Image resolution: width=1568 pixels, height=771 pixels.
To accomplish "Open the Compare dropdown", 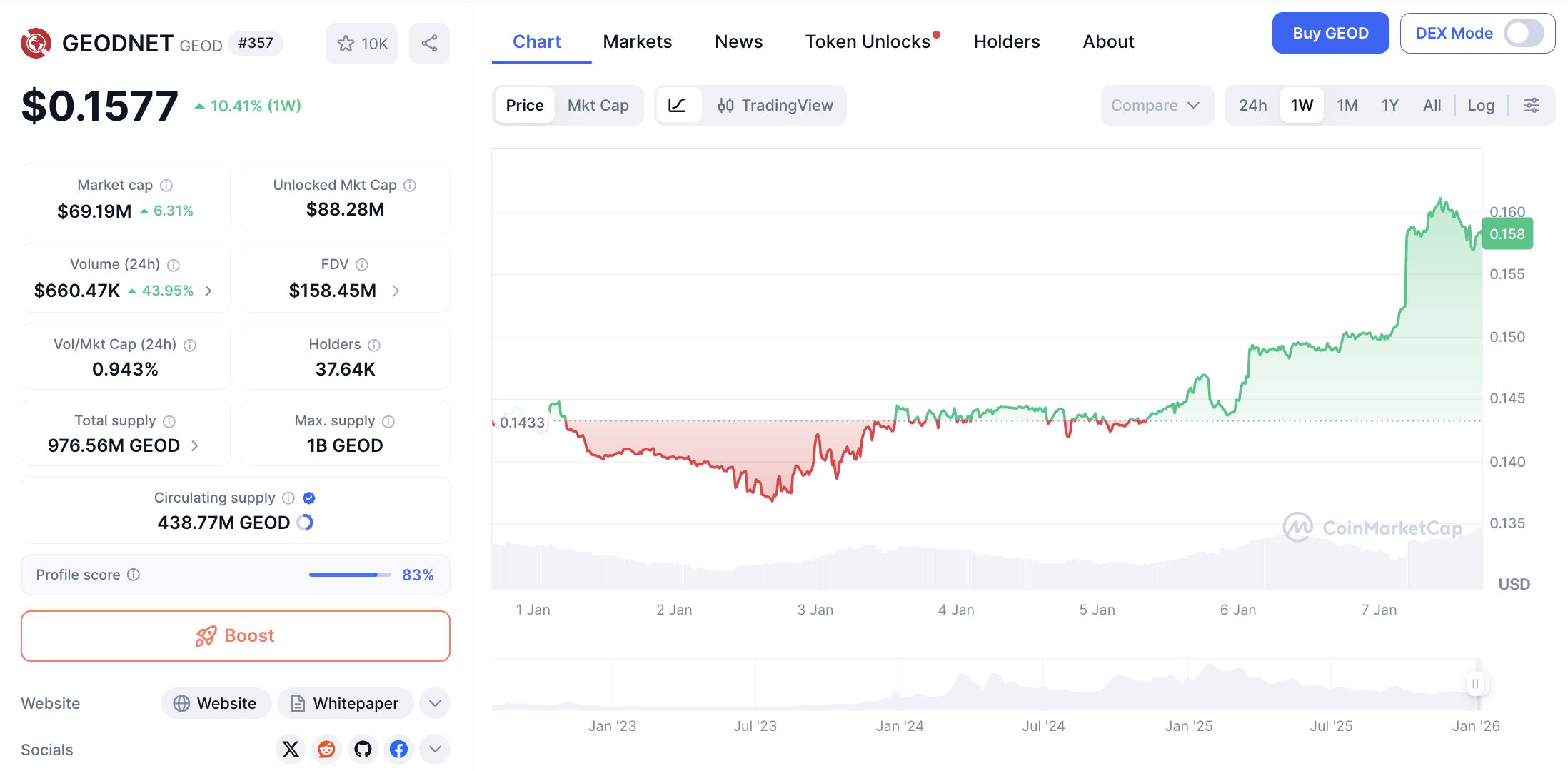I will [1156, 106].
